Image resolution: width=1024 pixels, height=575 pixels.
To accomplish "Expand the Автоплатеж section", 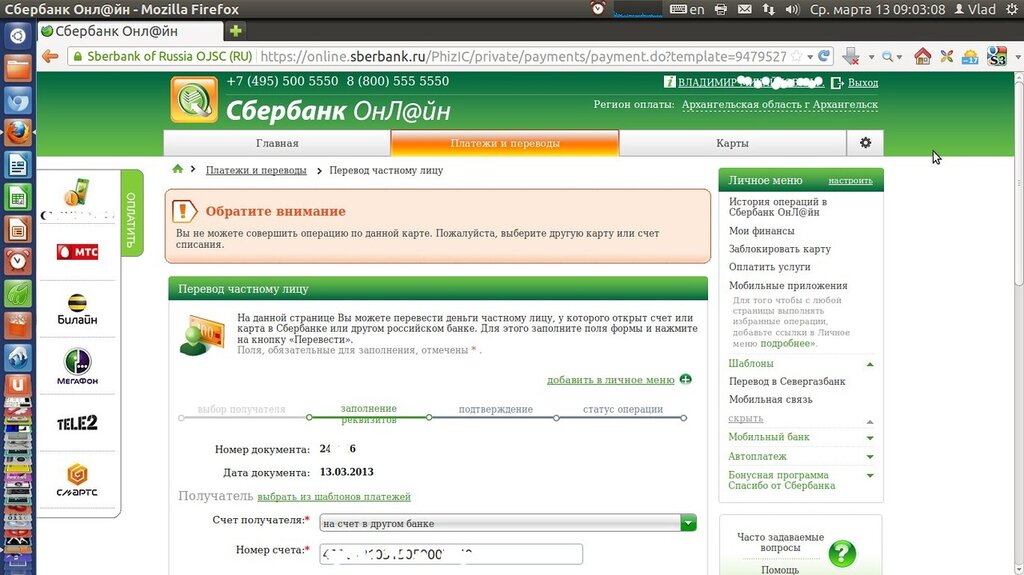I will [870, 457].
